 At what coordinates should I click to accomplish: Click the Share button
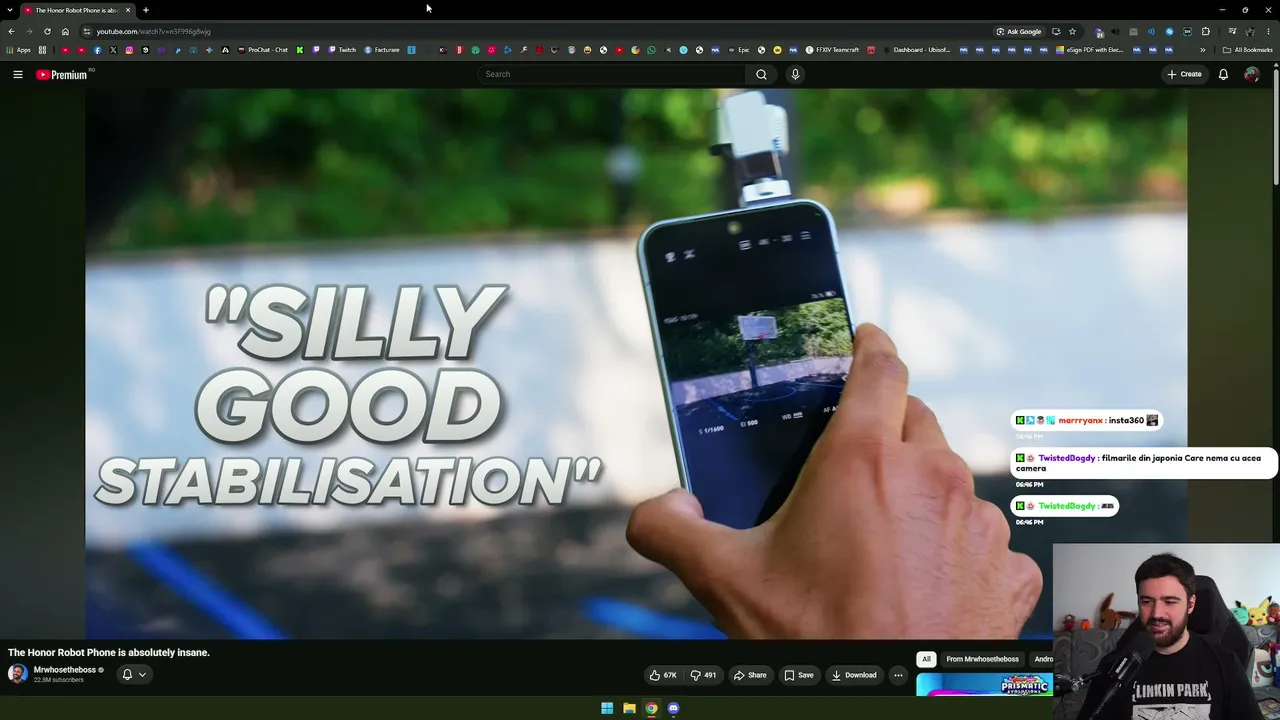pyautogui.click(x=750, y=675)
